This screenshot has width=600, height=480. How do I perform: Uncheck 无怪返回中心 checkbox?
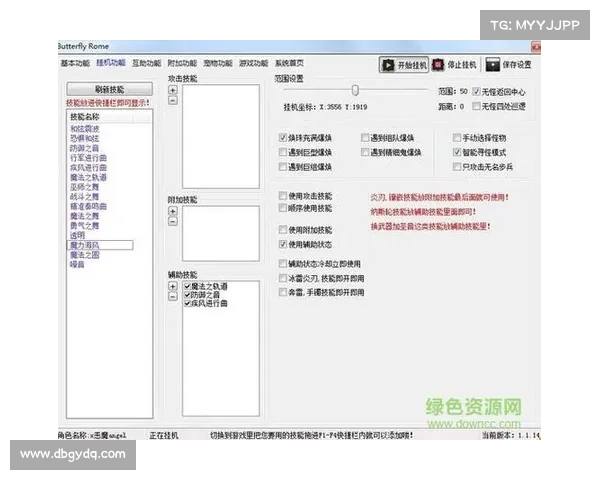476,91
